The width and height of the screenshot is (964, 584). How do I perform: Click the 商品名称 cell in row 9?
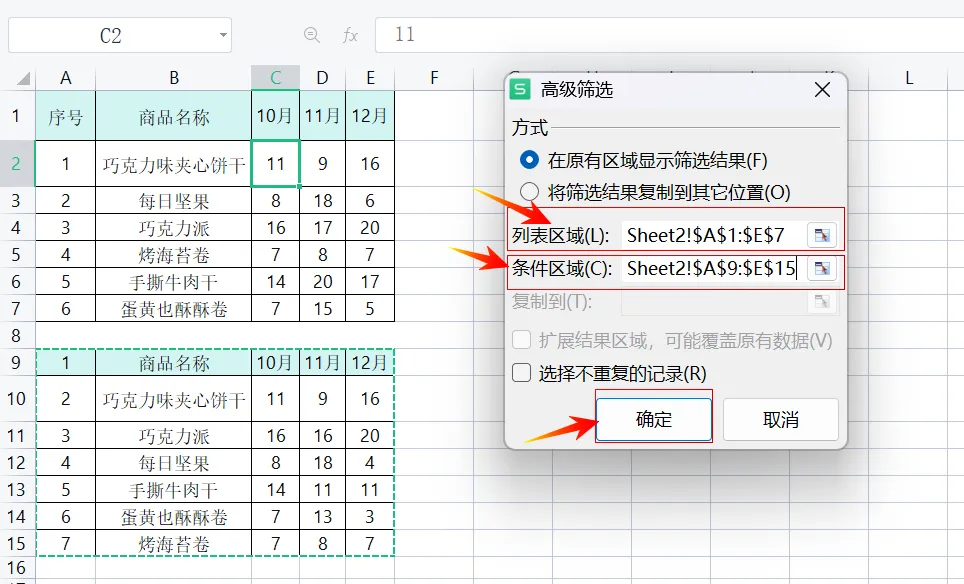click(173, 363)
